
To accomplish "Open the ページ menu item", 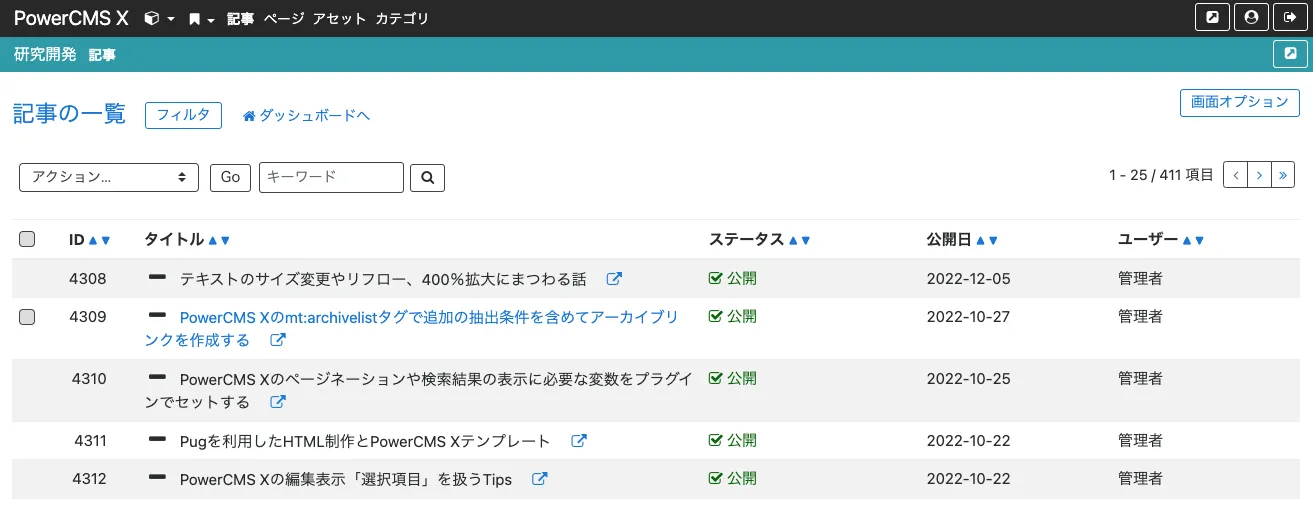I will (283, 19).
